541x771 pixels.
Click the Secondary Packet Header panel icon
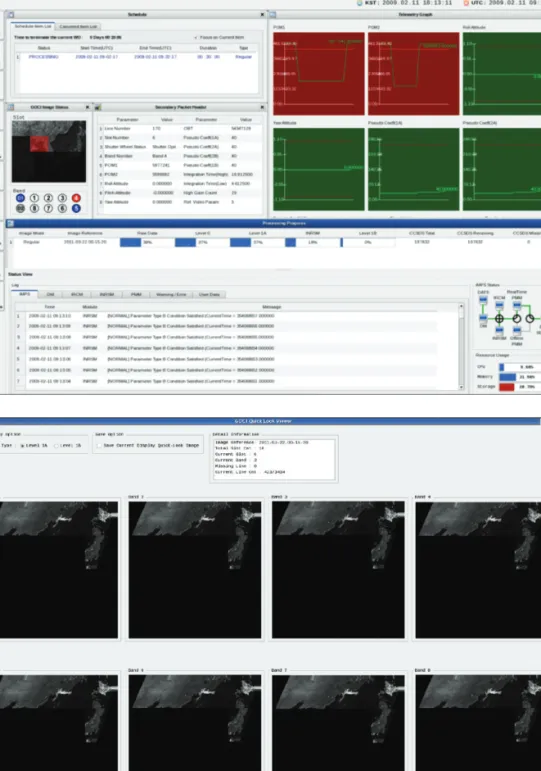click(98, 107)
